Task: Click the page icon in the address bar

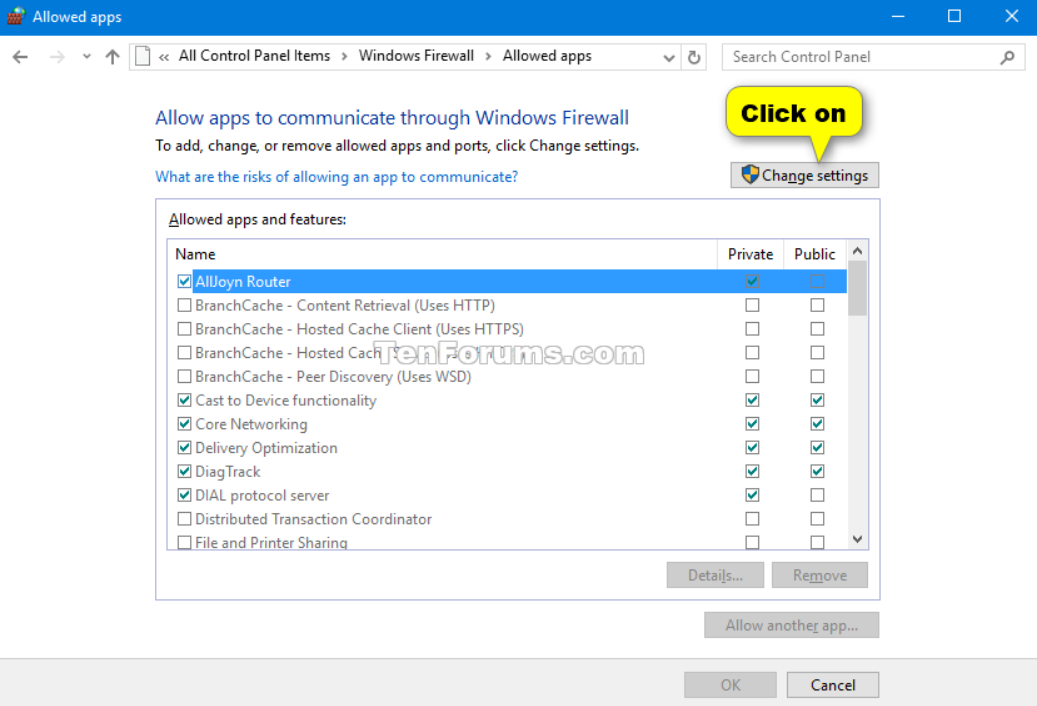Action: click(141, 56)
